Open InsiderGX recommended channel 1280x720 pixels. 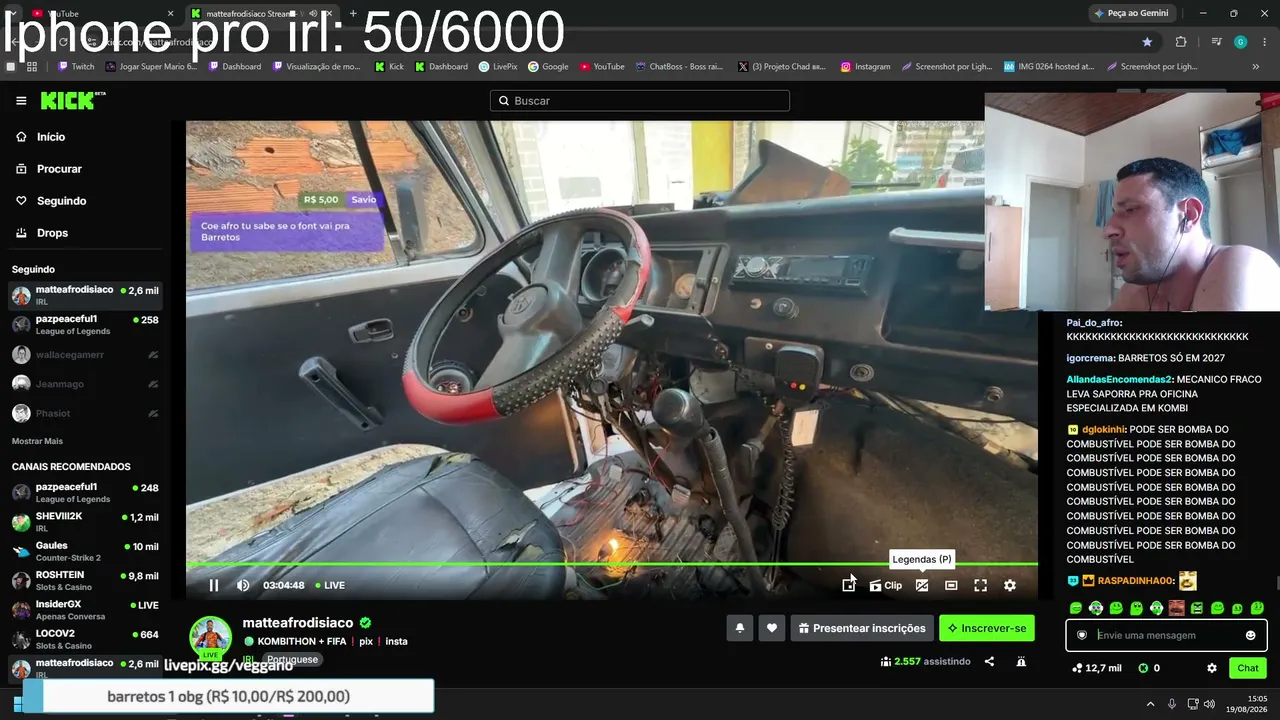pyautogui.click(x=85, y=609)
